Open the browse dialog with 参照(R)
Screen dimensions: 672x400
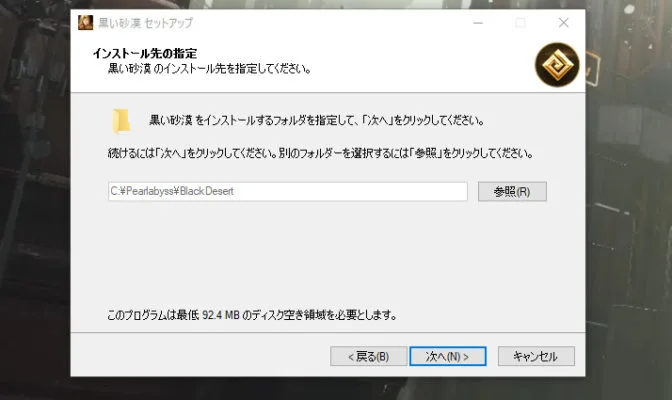(512, 191)
